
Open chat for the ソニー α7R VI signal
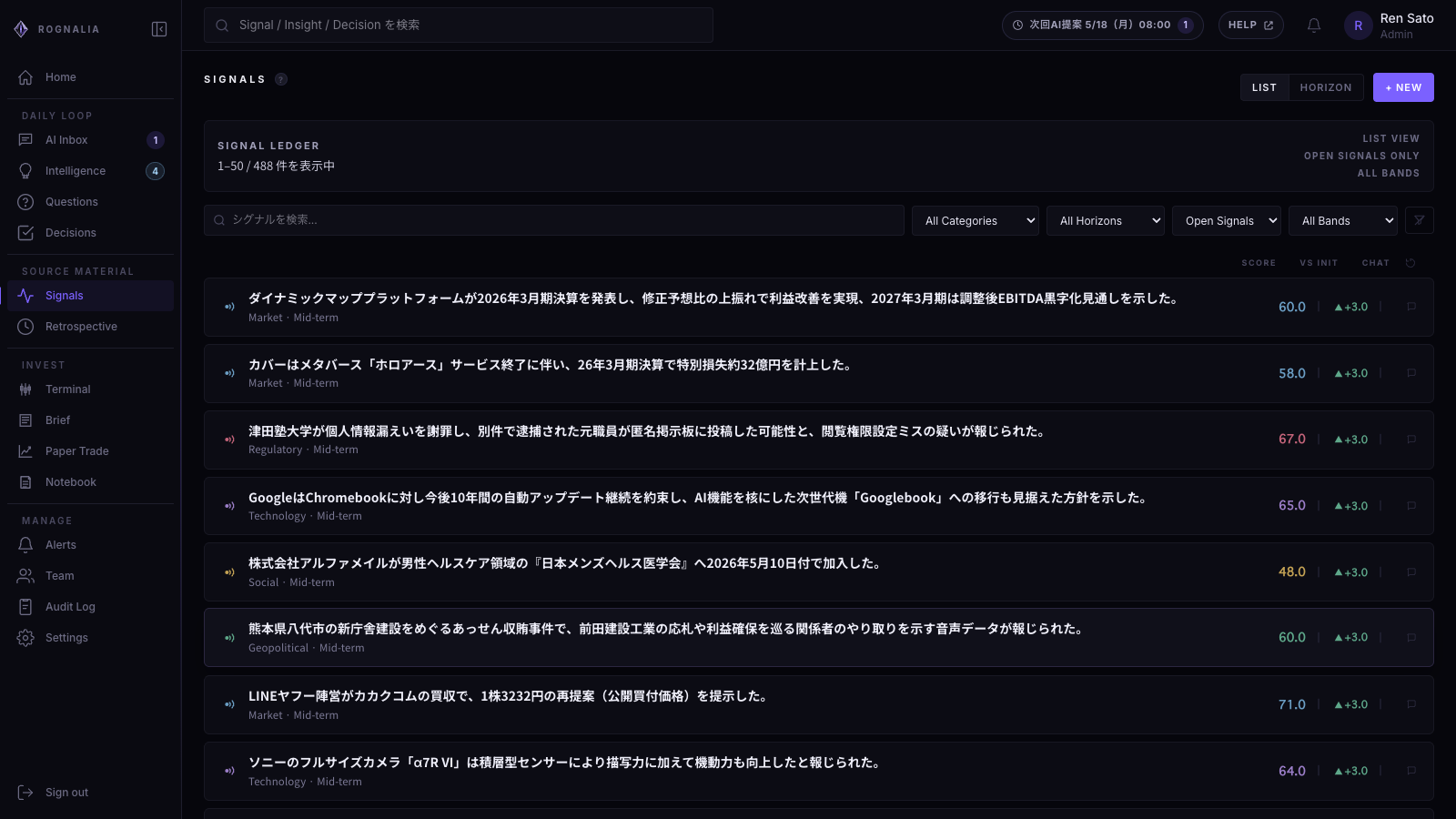(x=1411, y=771)
